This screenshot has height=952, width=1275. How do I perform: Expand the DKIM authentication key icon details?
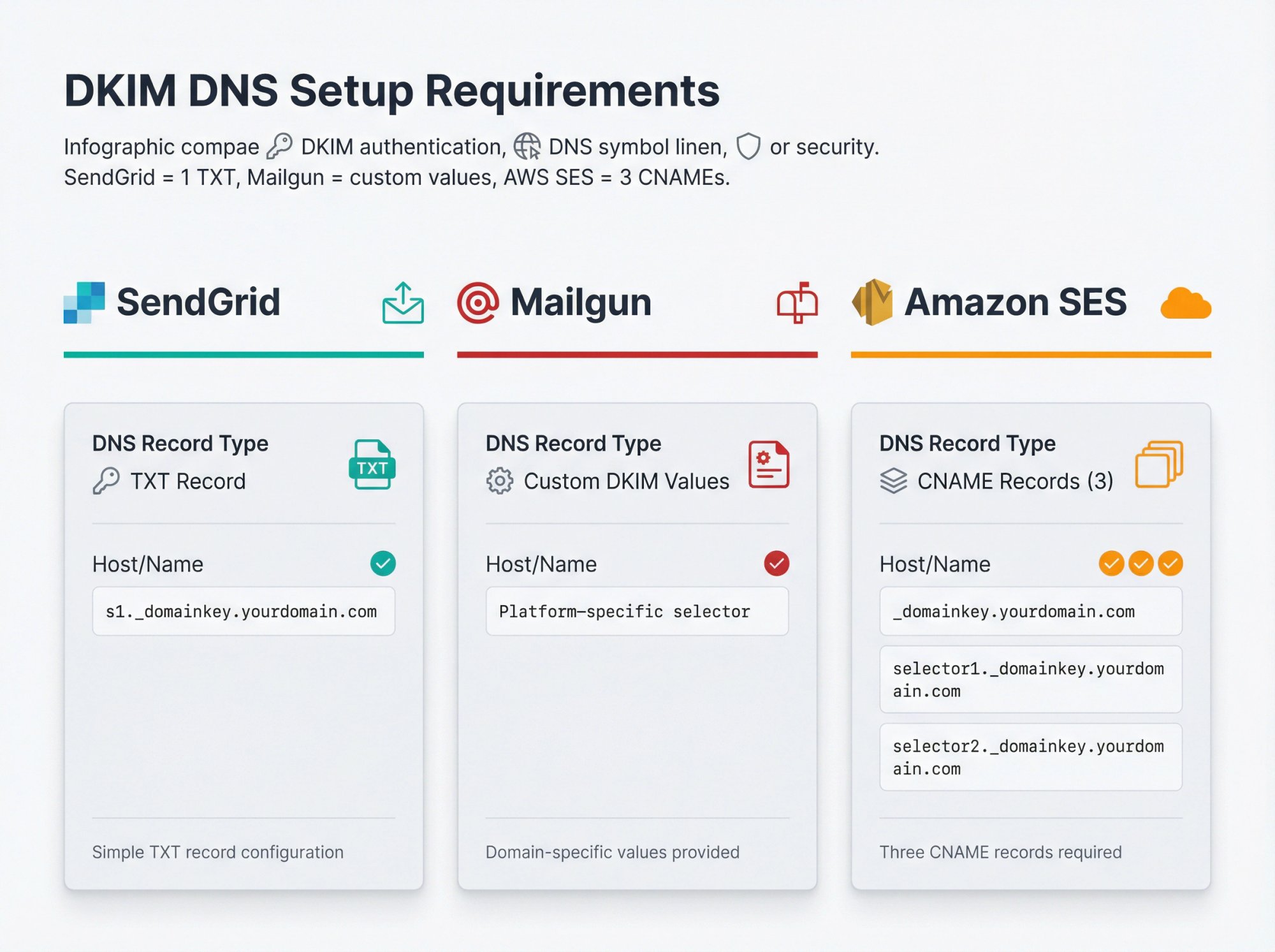click(280, 145)
